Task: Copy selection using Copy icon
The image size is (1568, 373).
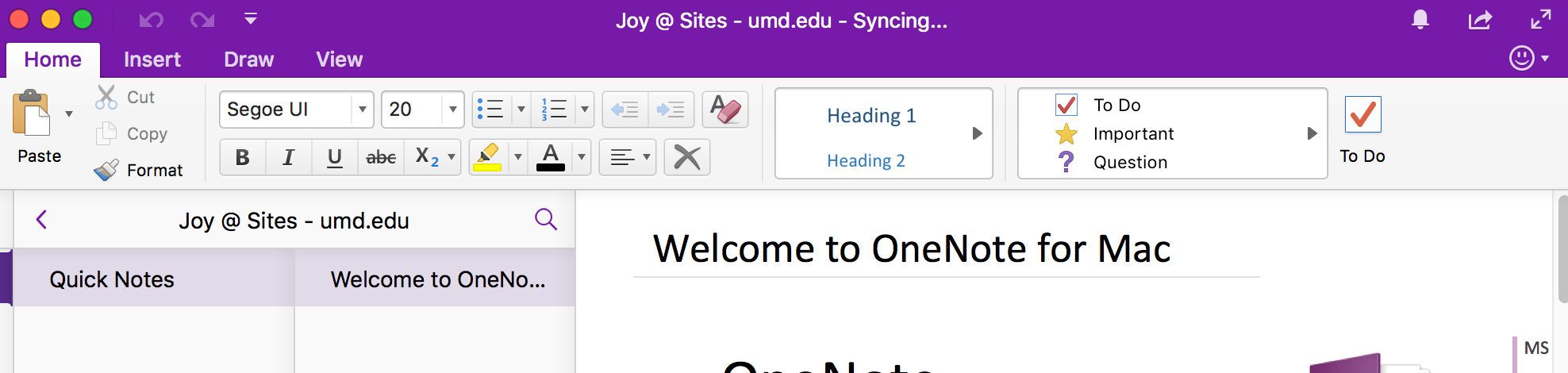Action: coord(106,133)
